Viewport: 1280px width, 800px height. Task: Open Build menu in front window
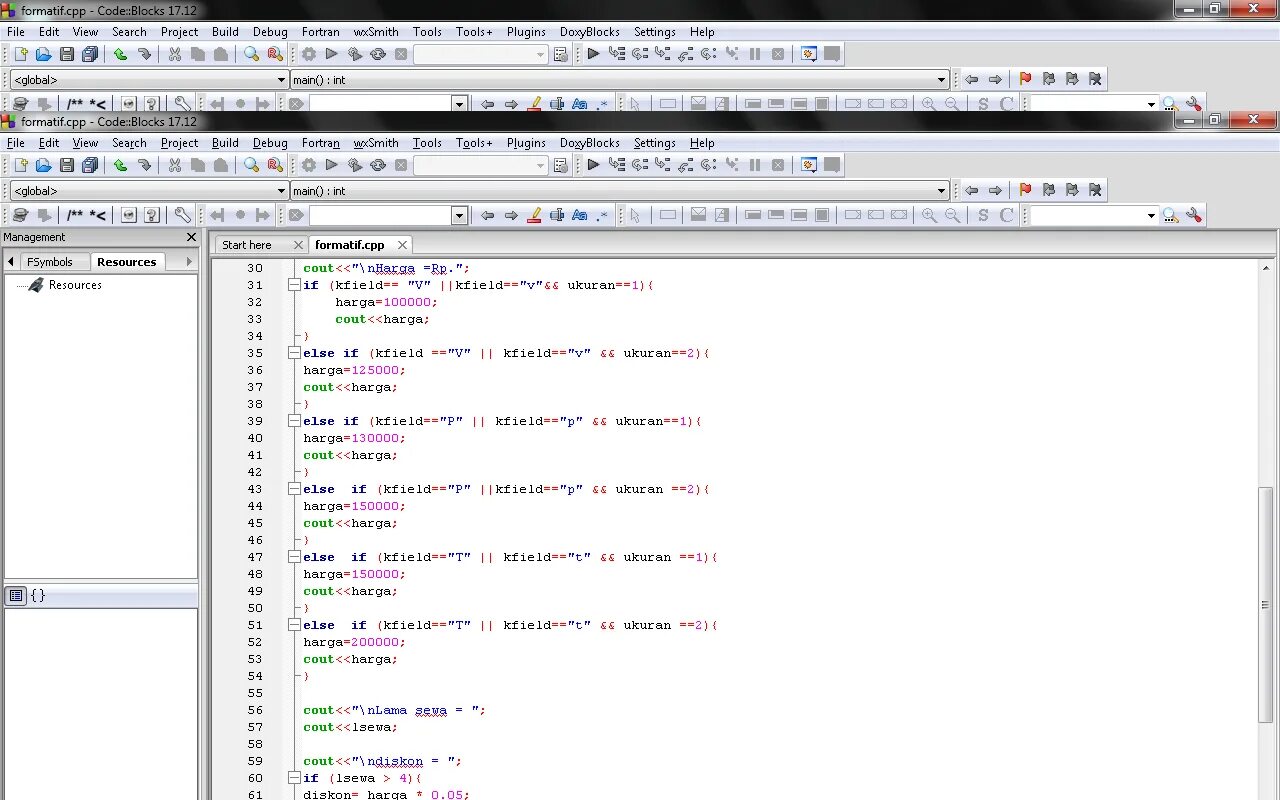[x=225, y=143]
